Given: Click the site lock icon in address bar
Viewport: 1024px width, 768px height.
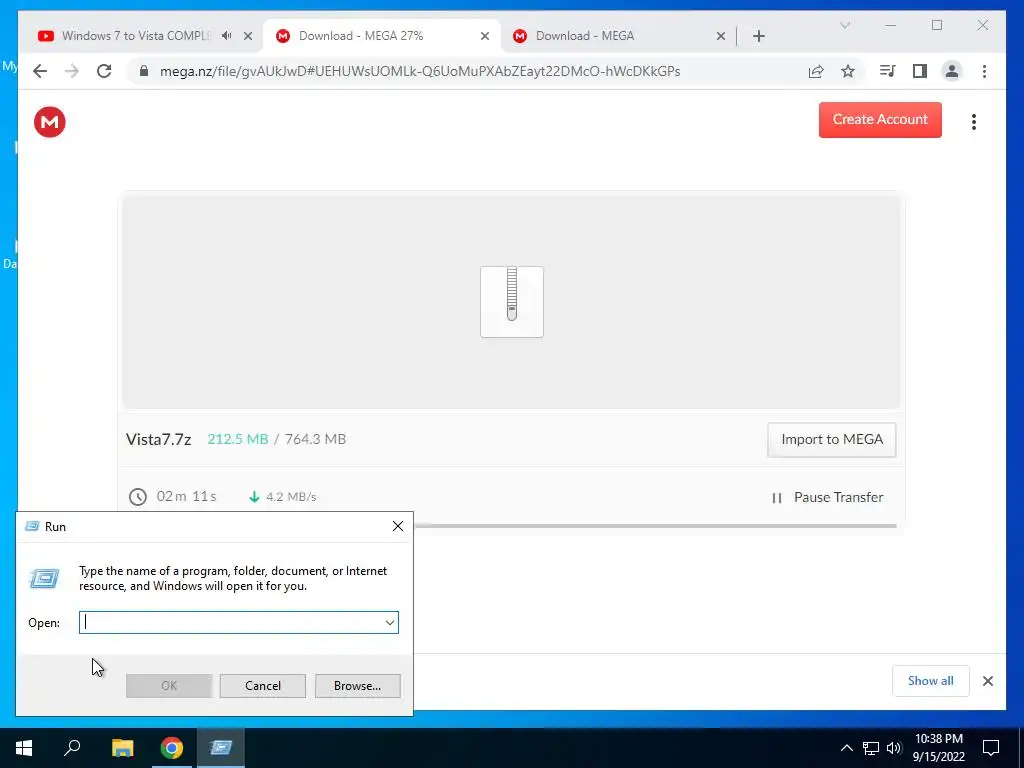Looking at the screenshot, I should (x=144, y=71).
